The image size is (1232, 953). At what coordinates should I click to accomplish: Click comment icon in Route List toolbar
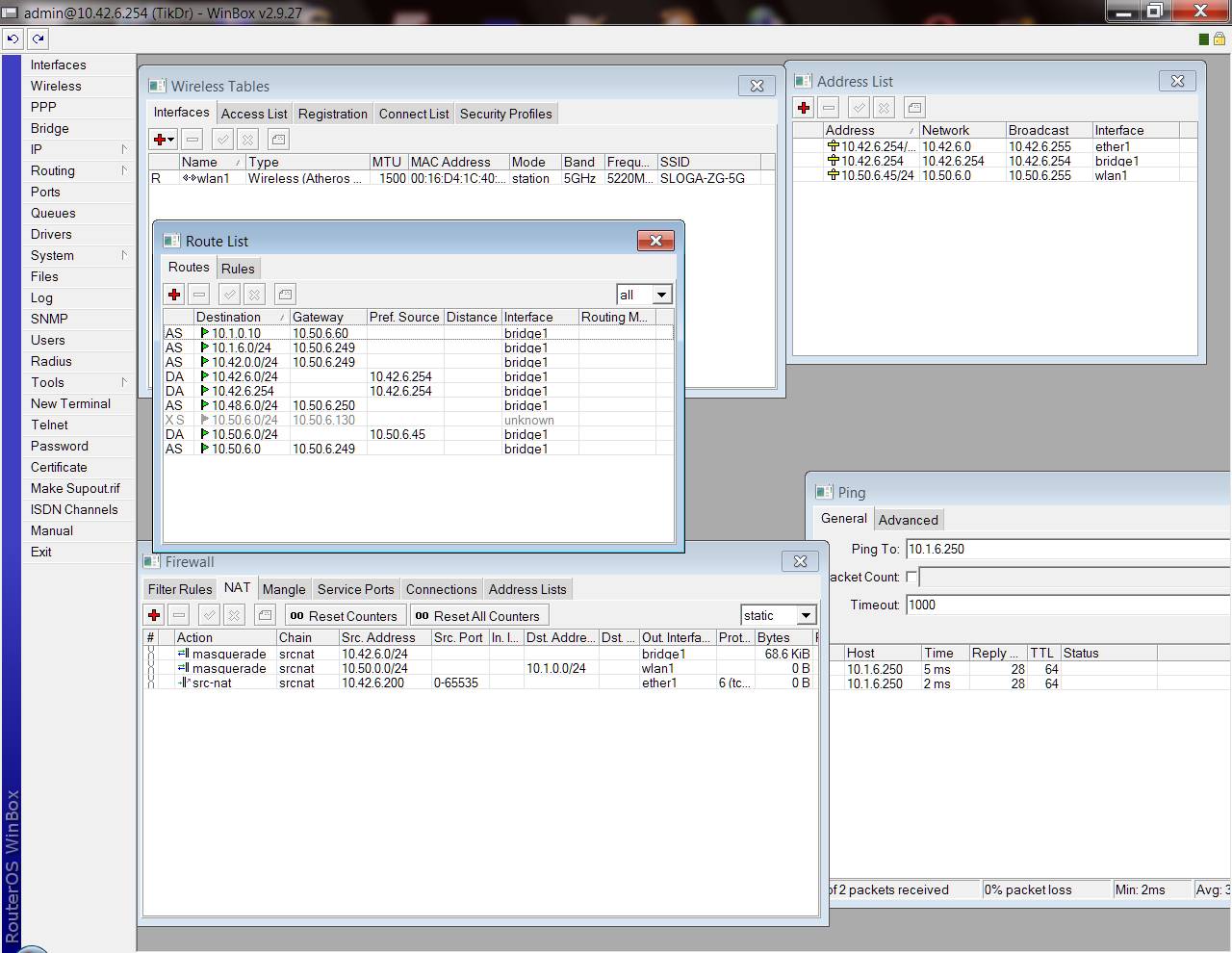(285, 295)
